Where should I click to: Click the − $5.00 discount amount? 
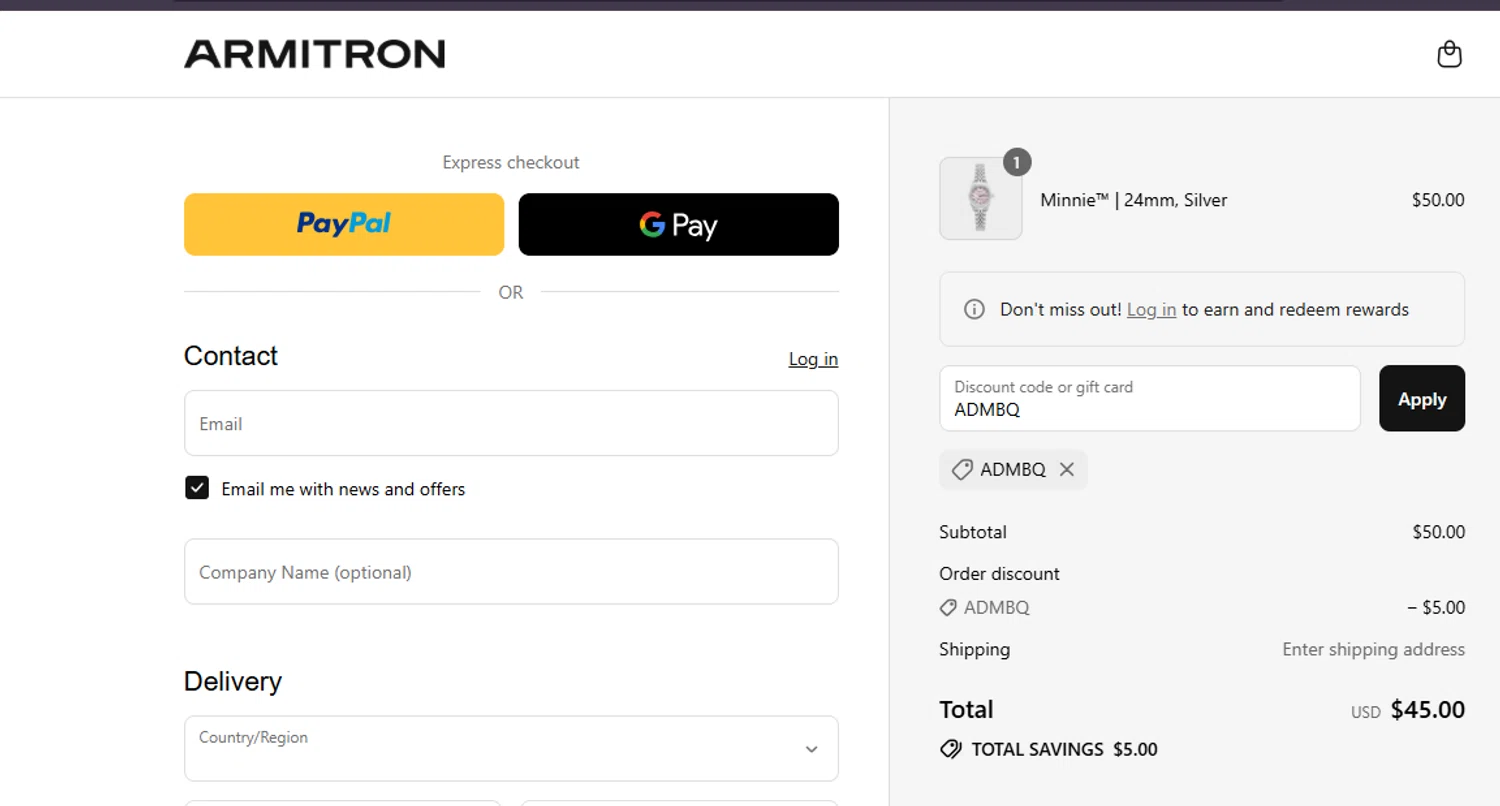tap(1436, 608)
